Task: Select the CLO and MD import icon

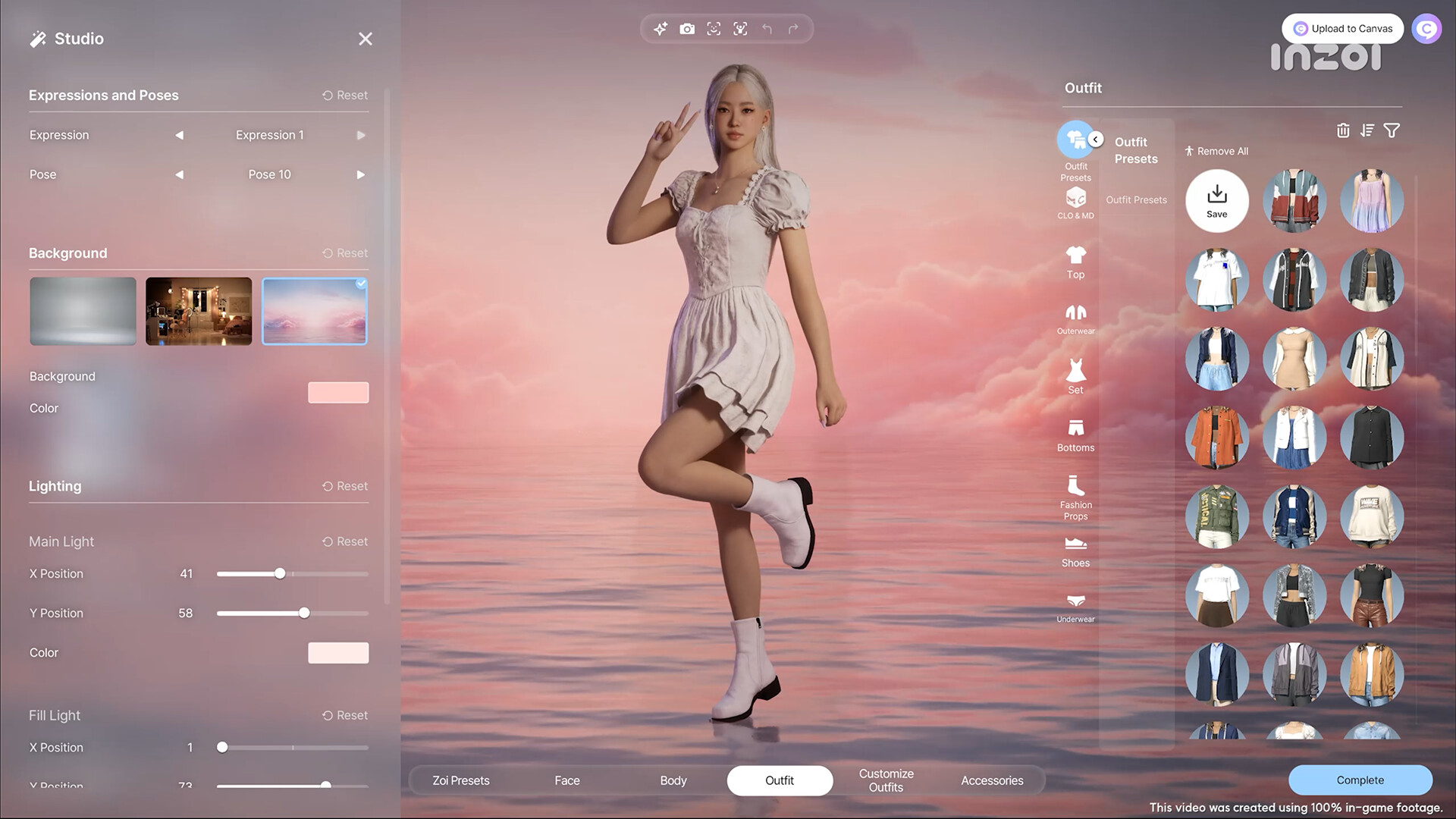Action: [x=1075, y=199]
